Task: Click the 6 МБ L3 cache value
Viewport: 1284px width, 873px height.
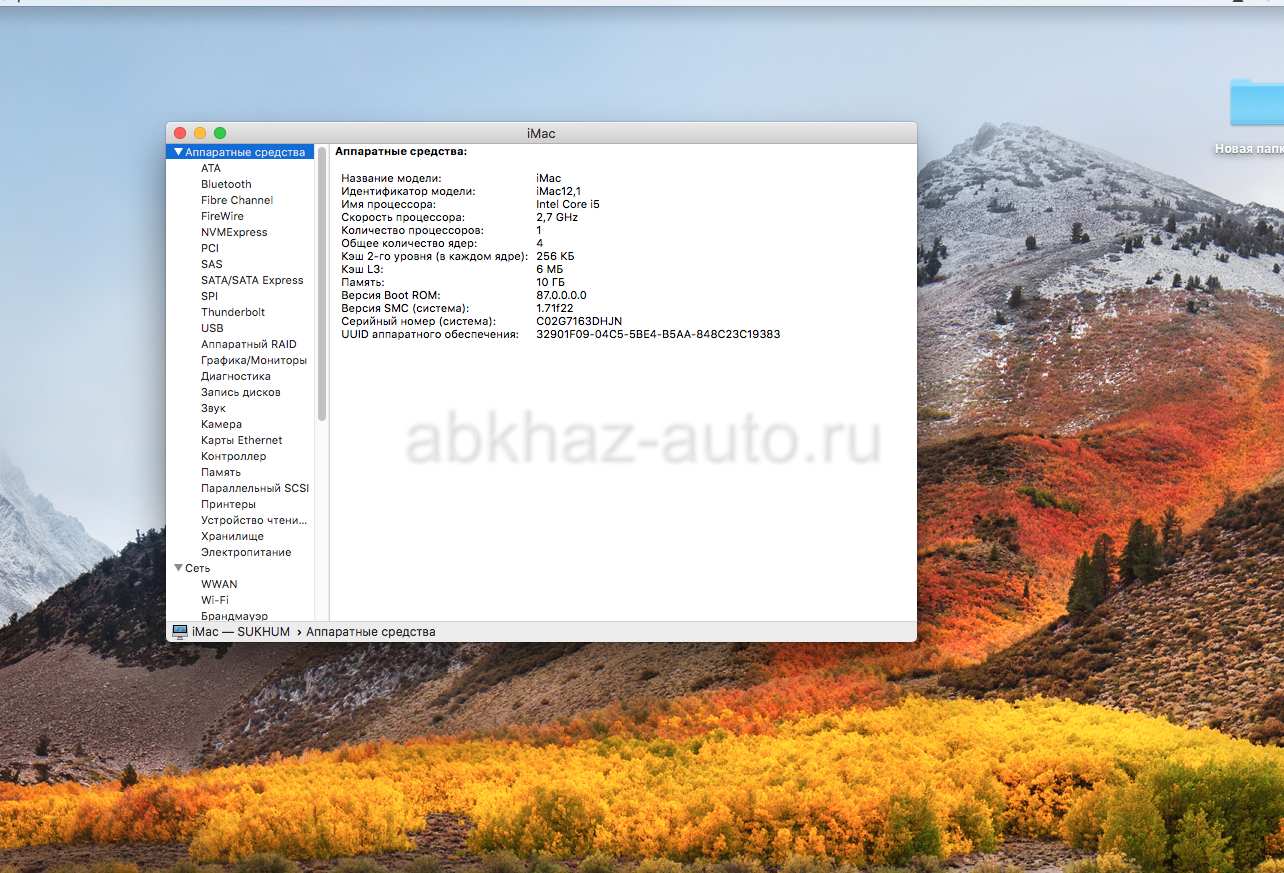Action: tap(550, 269)
